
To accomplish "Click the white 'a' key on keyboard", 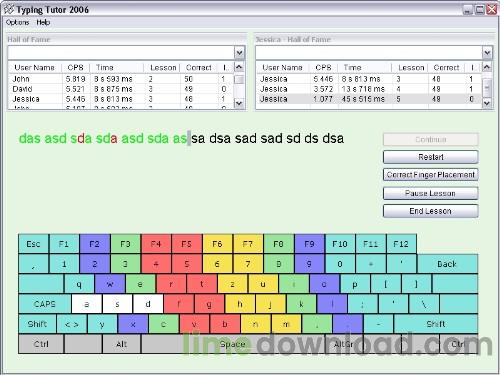I will 86,304.
